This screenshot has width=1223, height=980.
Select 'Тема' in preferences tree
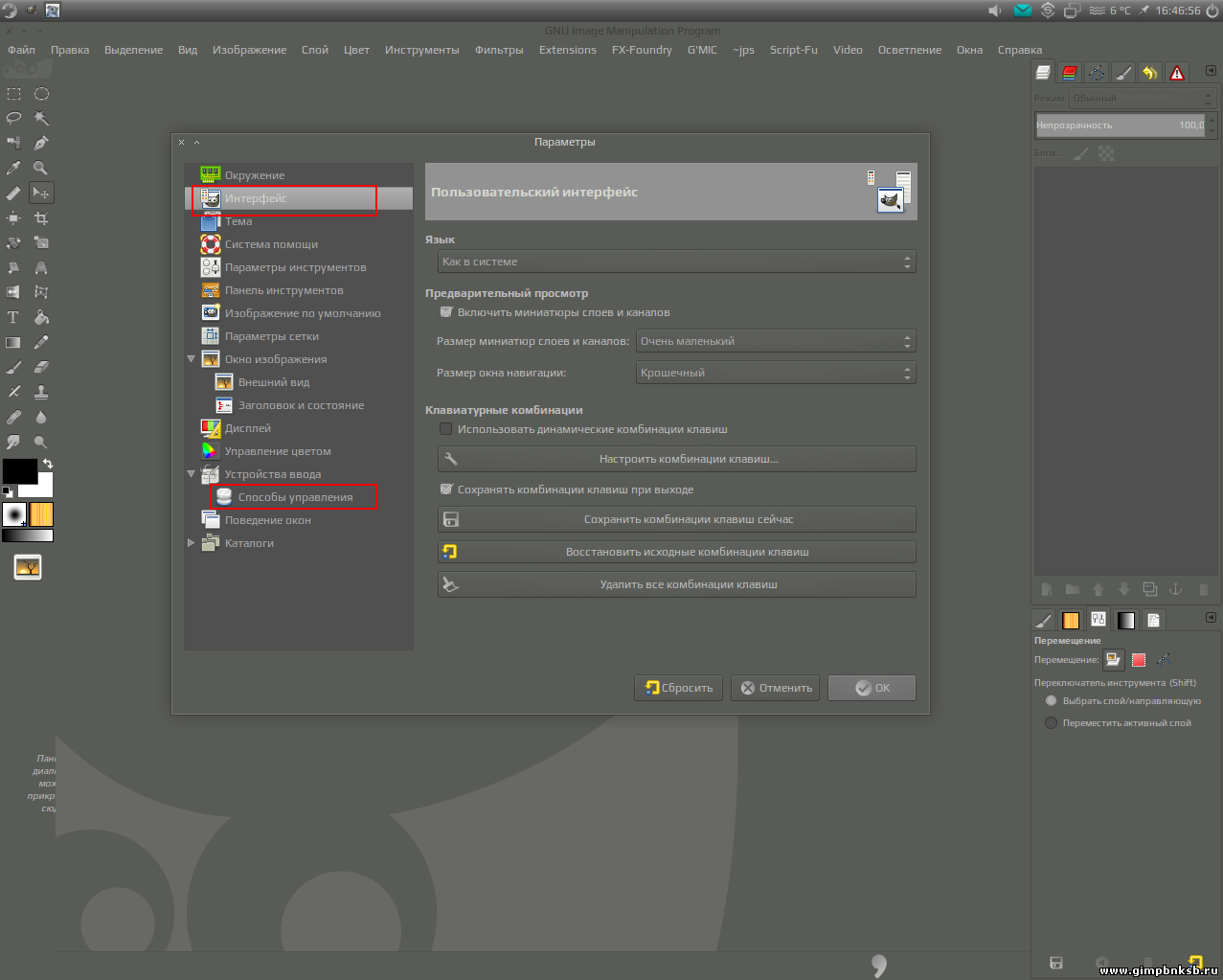coord(238,221)
